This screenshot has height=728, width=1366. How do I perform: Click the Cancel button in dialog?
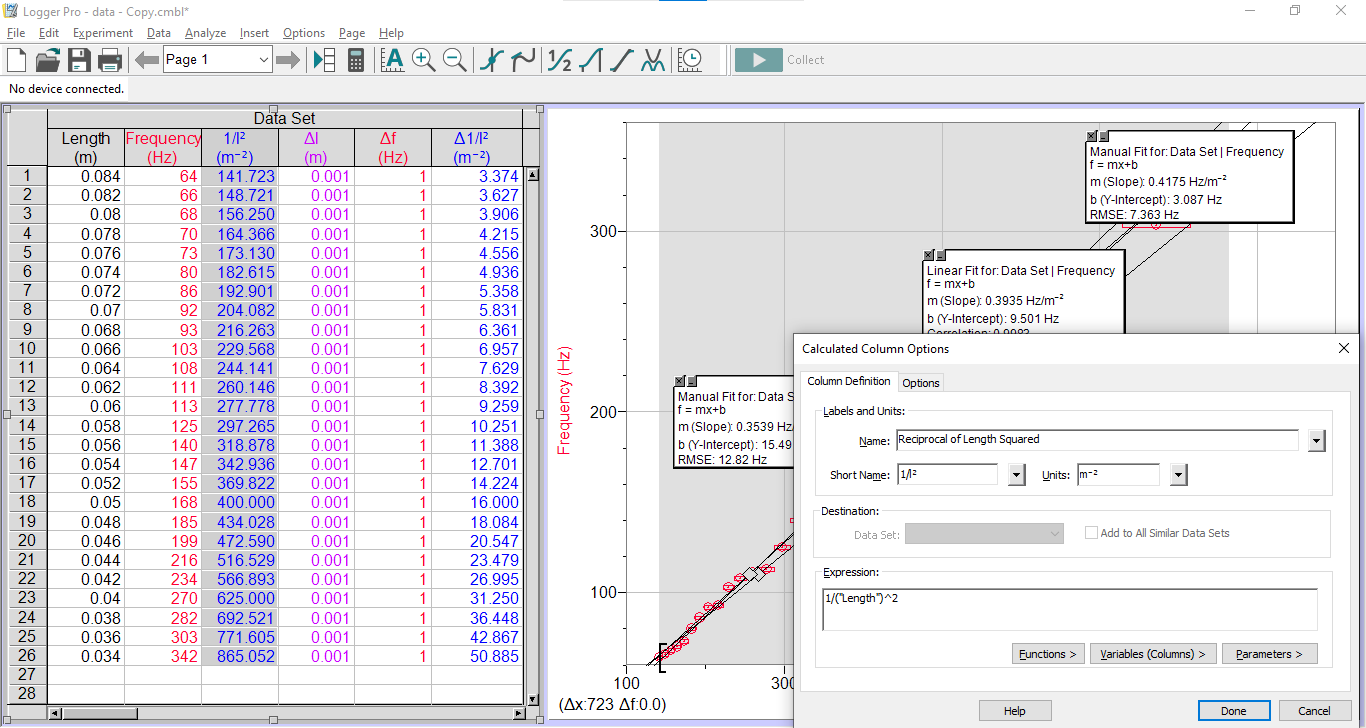pyautogui.click(x=1315, y=711)
